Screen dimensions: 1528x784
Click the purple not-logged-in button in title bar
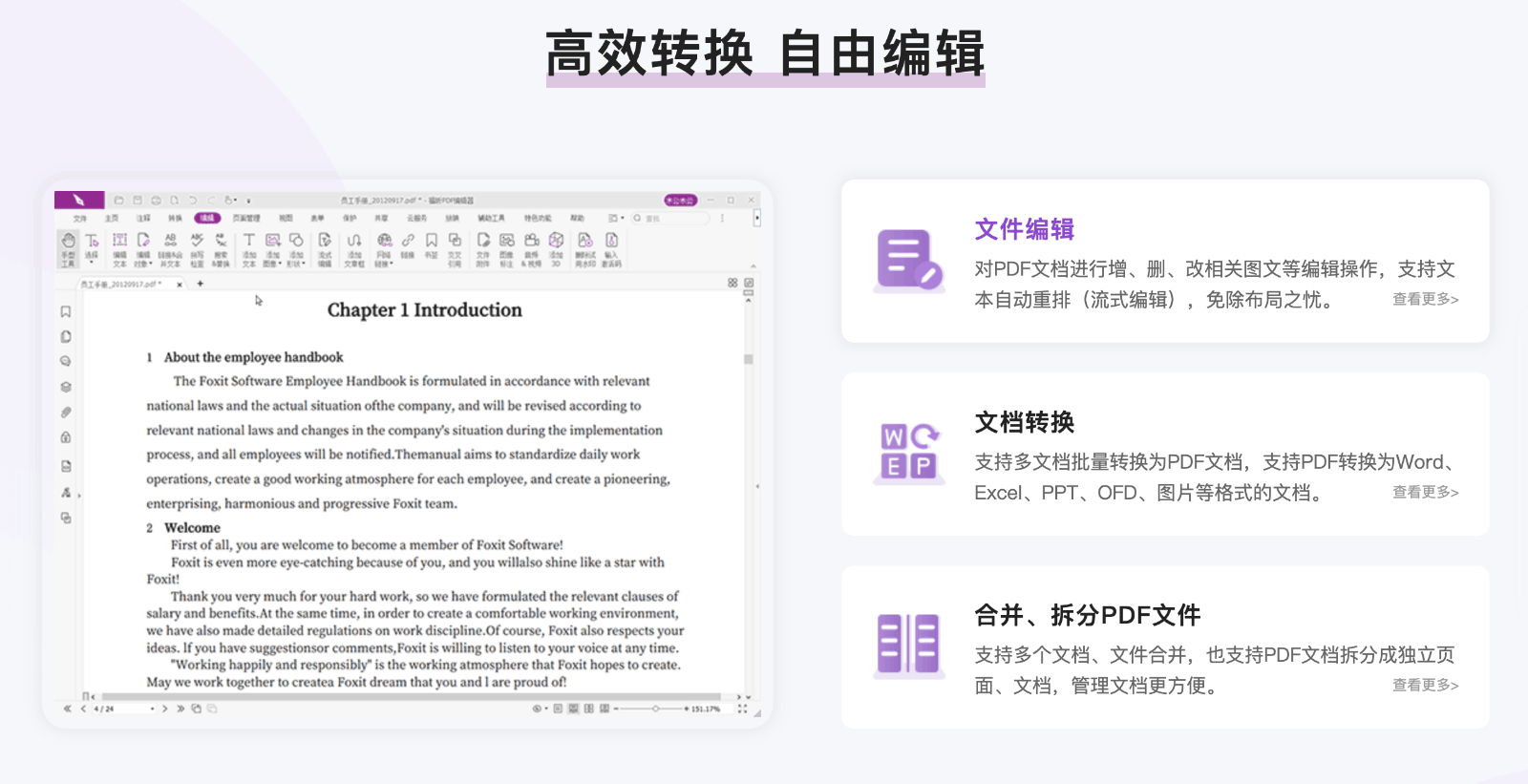[x=681, y=201]
